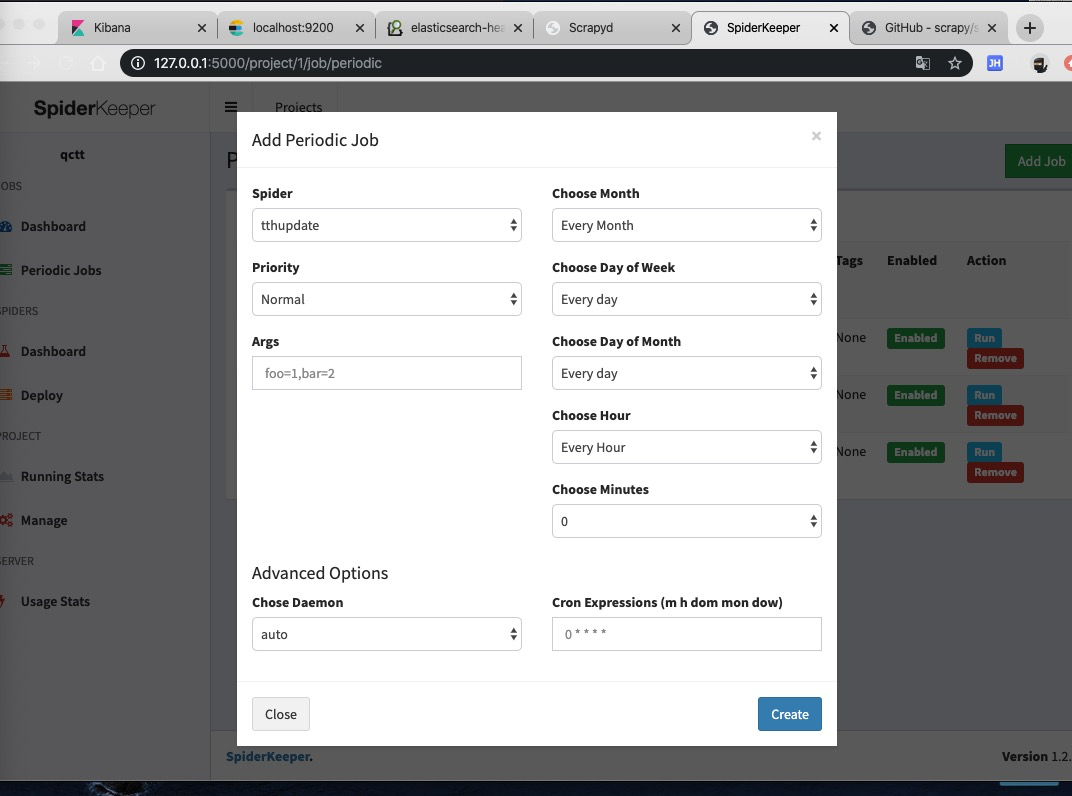The height and width of the screenshot is (796, 1072).
Task: Click the JH extension icon
Action: 995,64
